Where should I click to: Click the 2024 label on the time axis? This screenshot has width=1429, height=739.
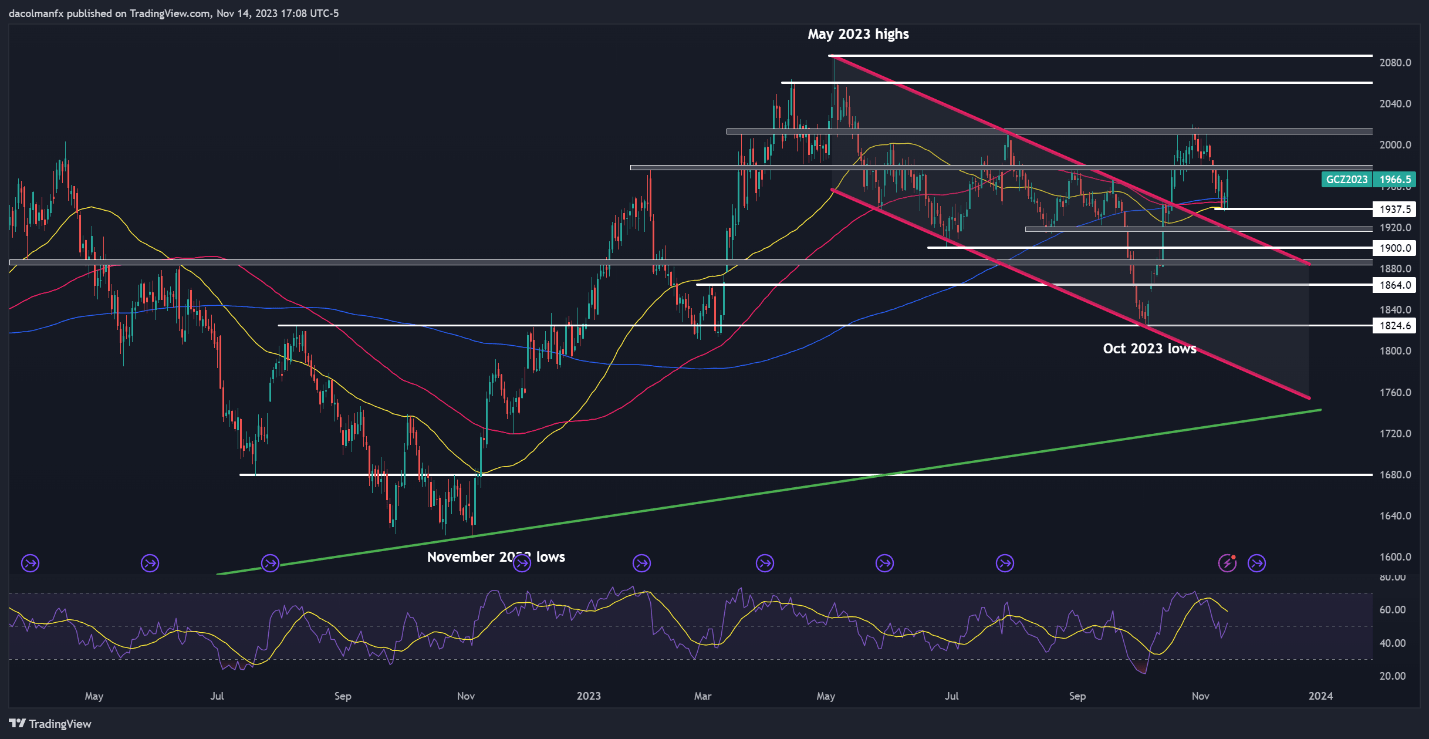pos(1321,695)
